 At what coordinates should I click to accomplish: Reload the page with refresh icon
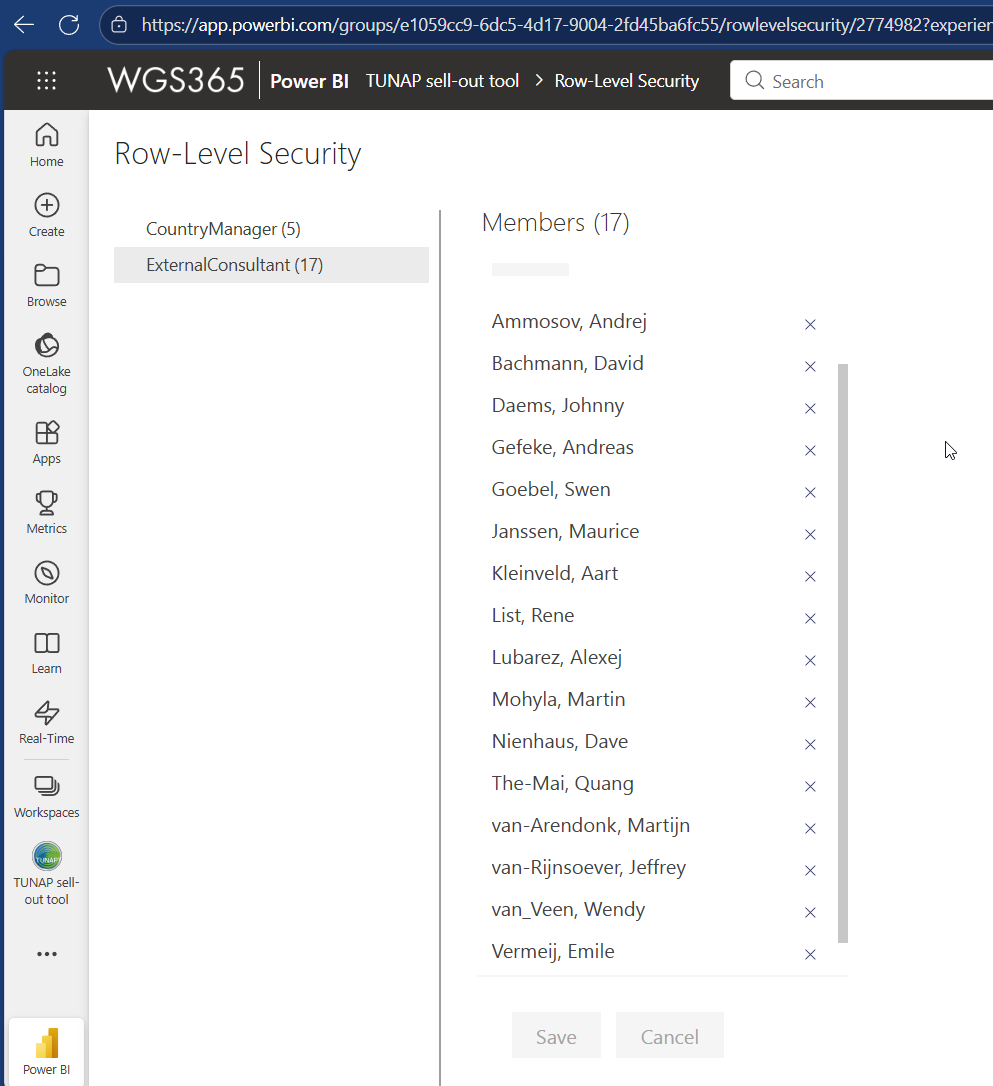pyautogui.click(x=69, y=25)
